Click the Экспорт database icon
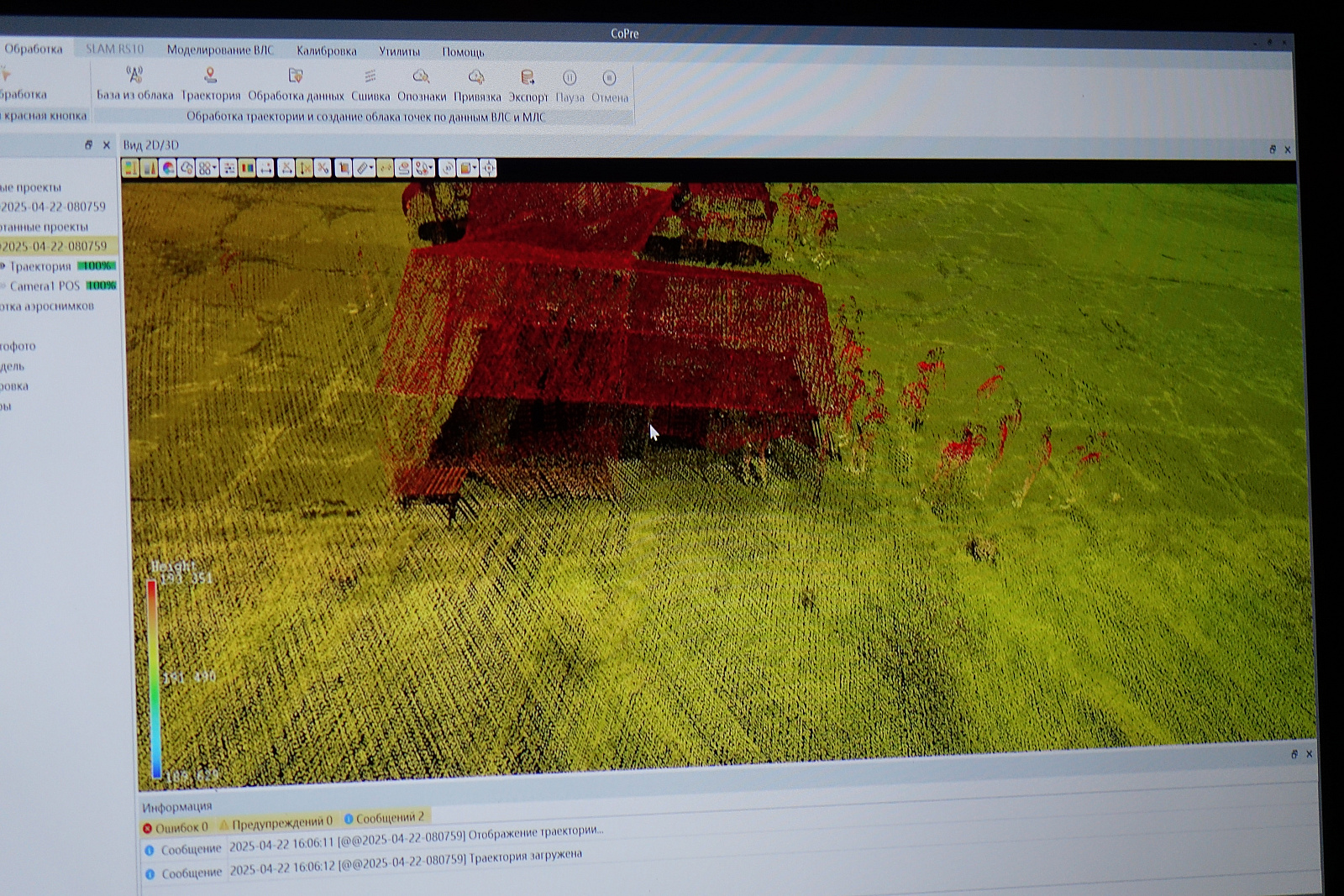The height and width of the screenshot is (896, 1344). pyautogui.click(x=528, y=78)
